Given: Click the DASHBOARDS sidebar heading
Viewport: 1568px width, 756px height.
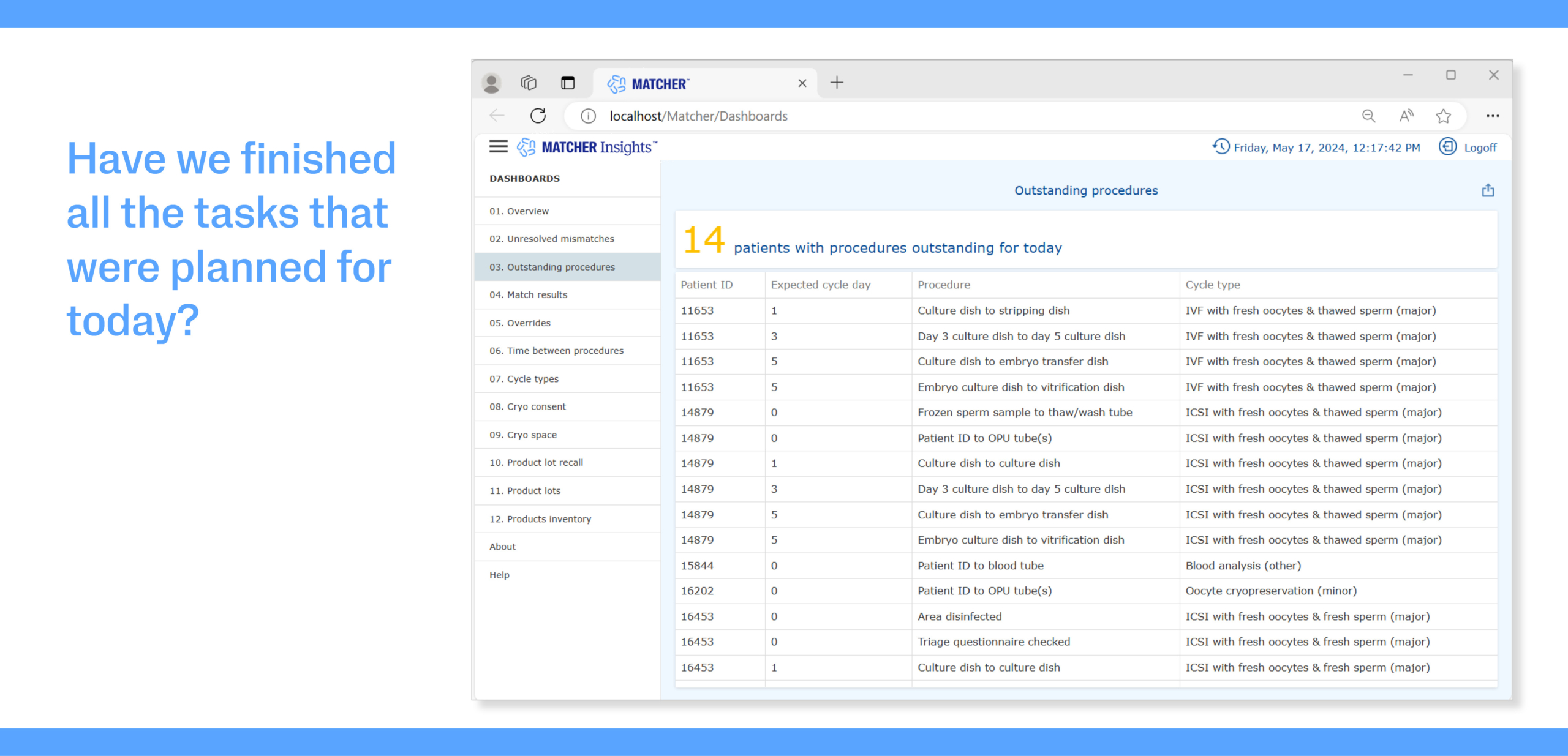Looking at the screenshot, I should [x=524, y=179].
